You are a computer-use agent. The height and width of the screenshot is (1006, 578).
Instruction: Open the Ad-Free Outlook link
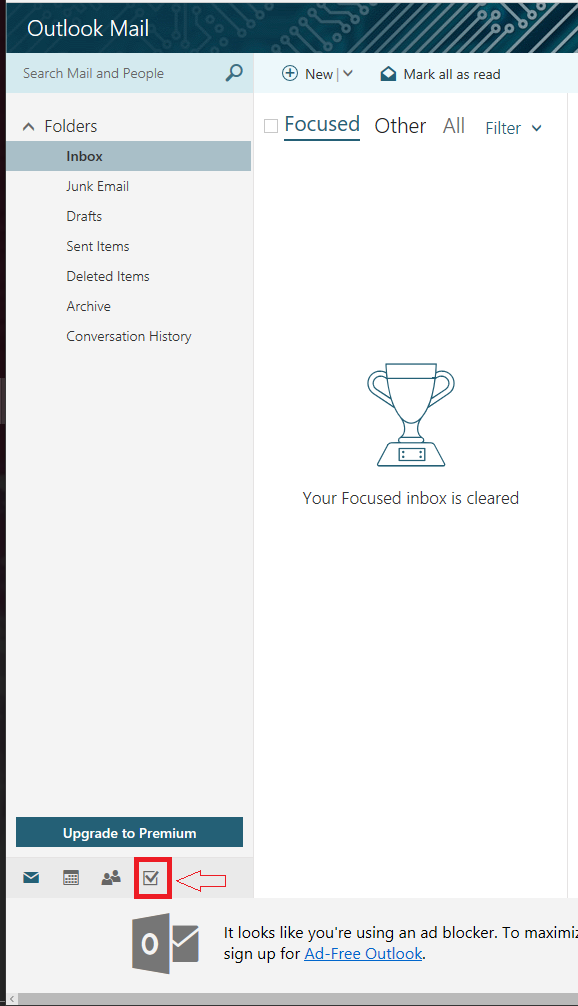pyautogui.click(x=363, y=953)
